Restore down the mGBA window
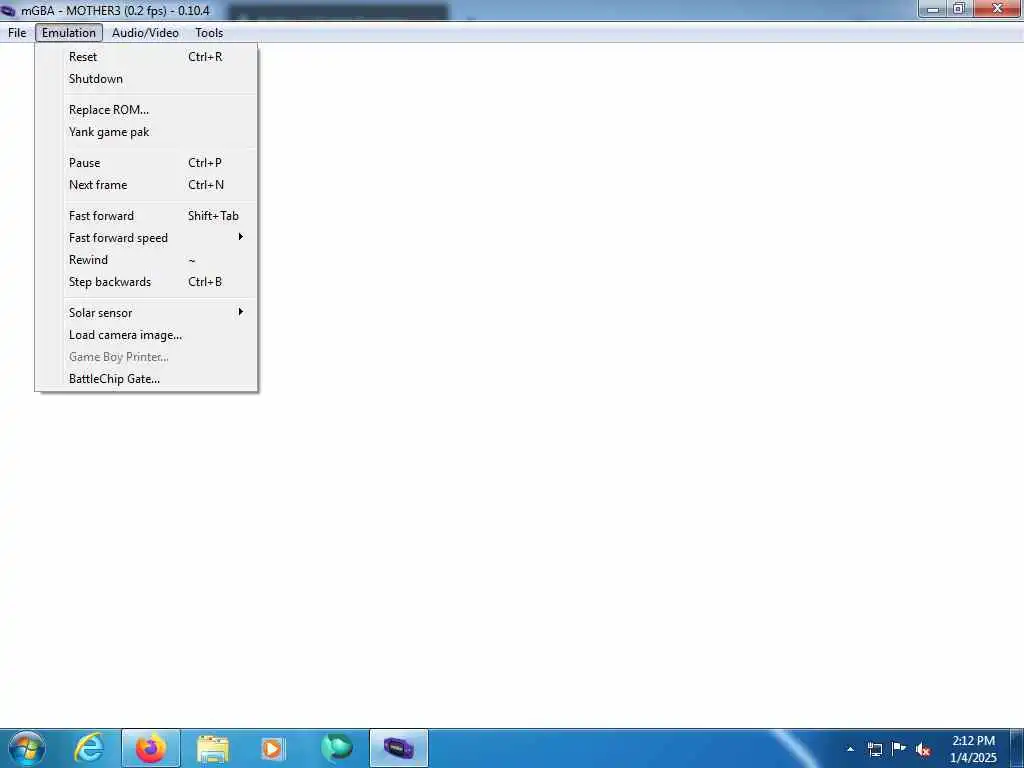Viewport: 1024px width, 768px height. point(959,9)
